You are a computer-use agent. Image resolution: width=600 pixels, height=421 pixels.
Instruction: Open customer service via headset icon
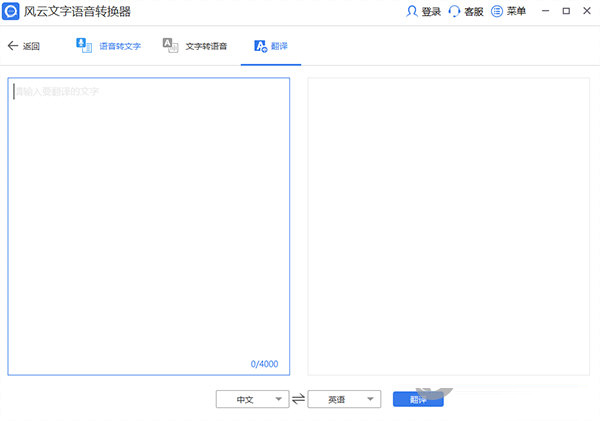click(454, 12)
